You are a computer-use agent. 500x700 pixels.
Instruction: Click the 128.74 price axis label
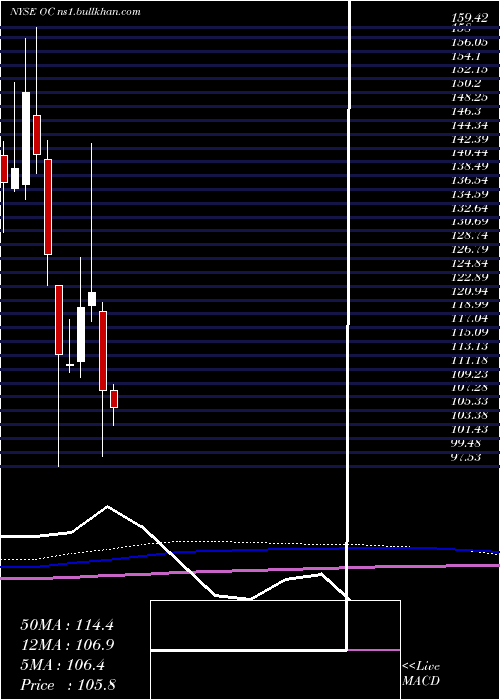[468, 235]
